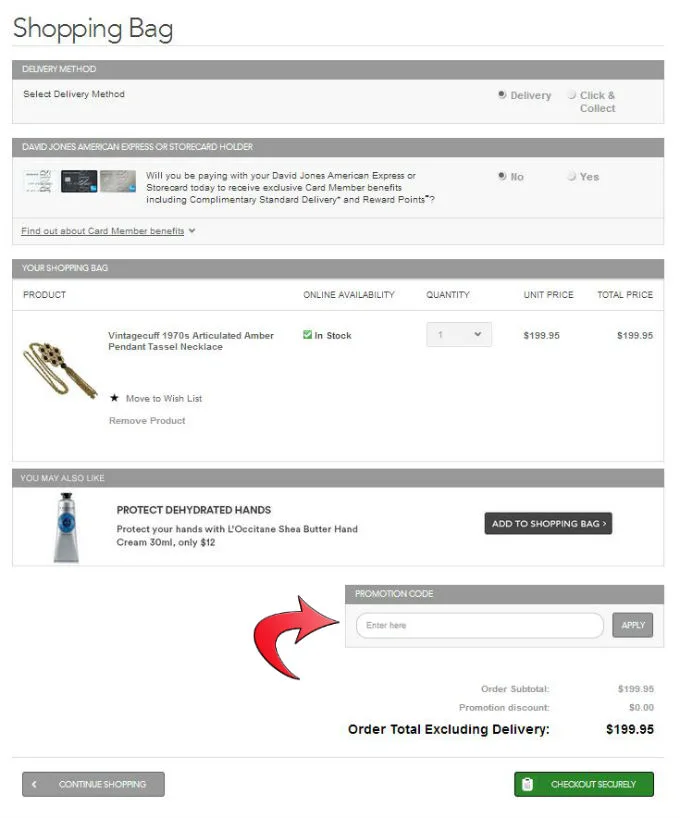Click the star icon beside Move to Wish List
Image resolution: width=680 pixels, height=818 pixels.
click(114, 398)
